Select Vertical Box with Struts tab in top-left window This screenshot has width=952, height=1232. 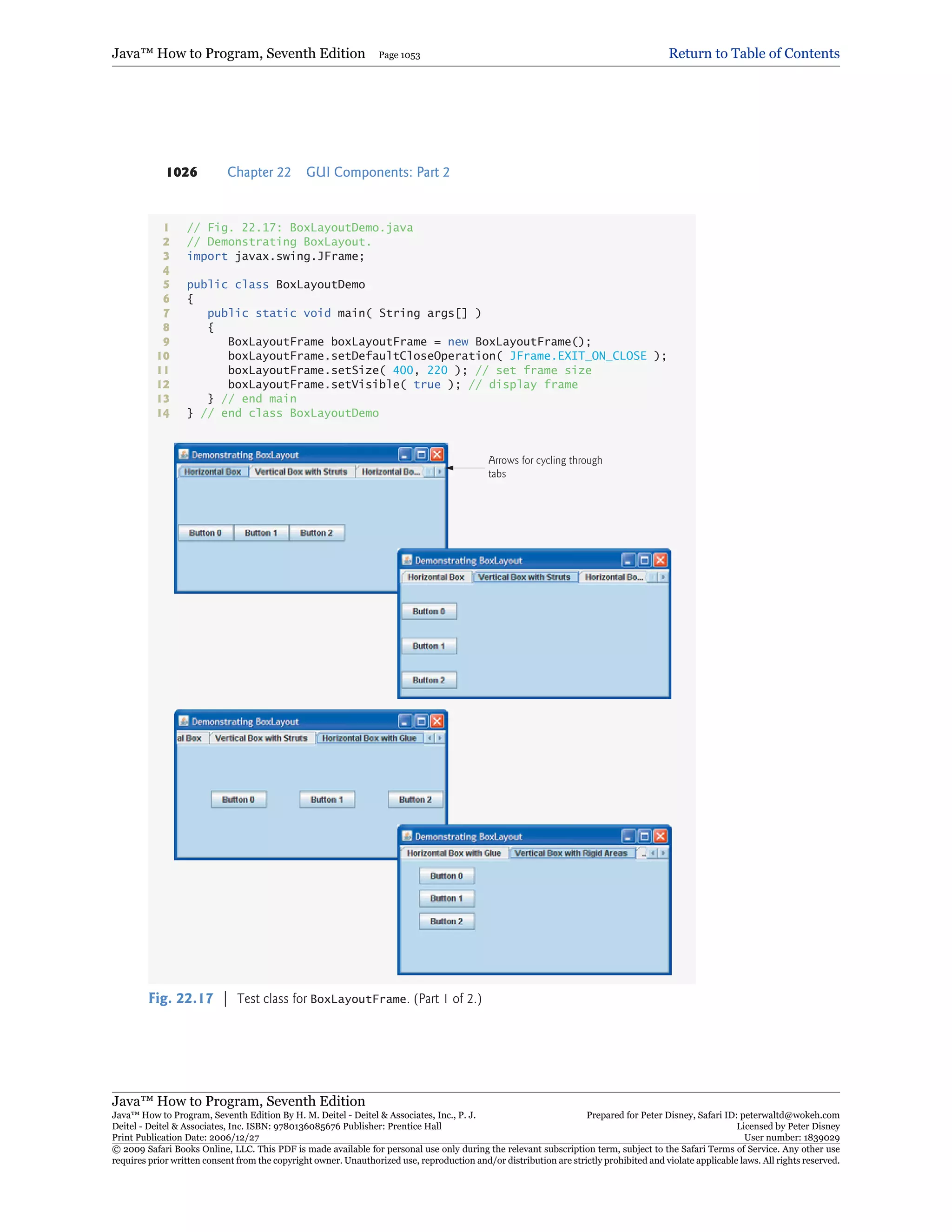(301, 471)
